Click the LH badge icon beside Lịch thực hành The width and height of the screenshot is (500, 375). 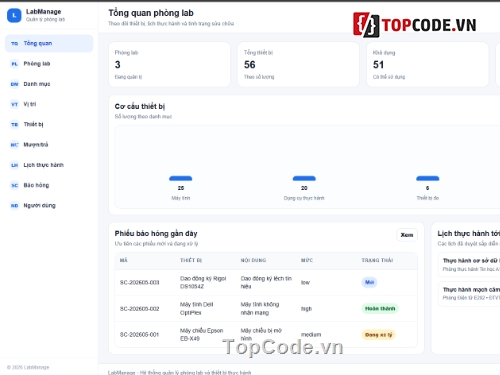pos(14,165)
